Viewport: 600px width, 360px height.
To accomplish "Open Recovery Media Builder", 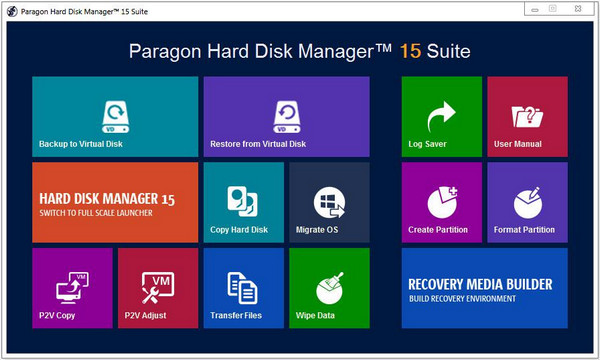I will (485, 288).
